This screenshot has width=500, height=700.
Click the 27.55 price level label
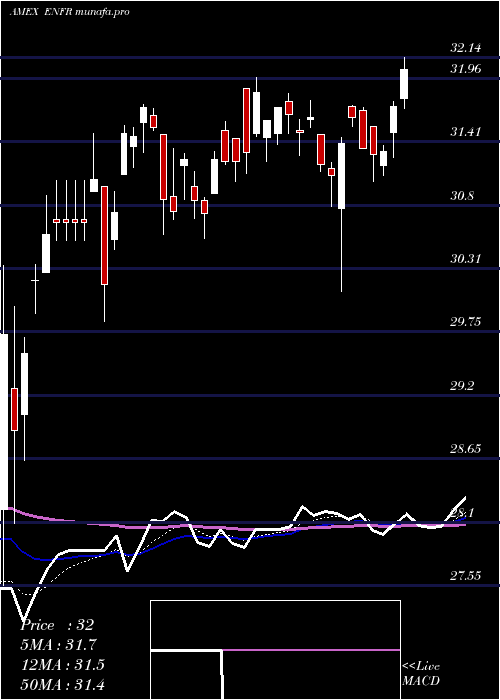(x=466, y=575)
